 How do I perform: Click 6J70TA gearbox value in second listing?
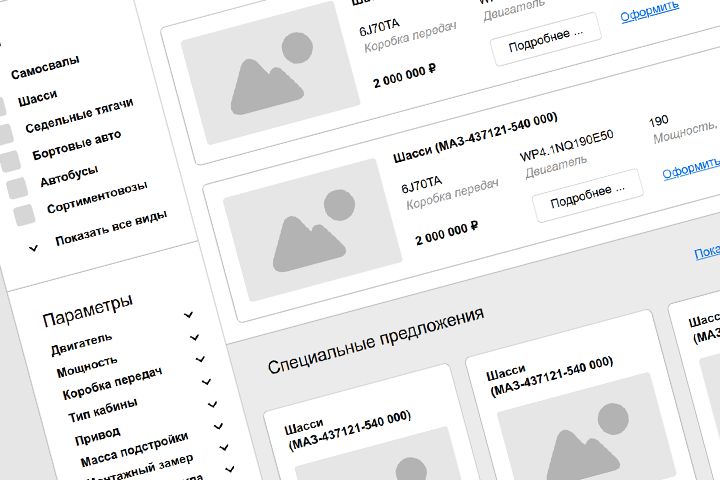[421, 184]
